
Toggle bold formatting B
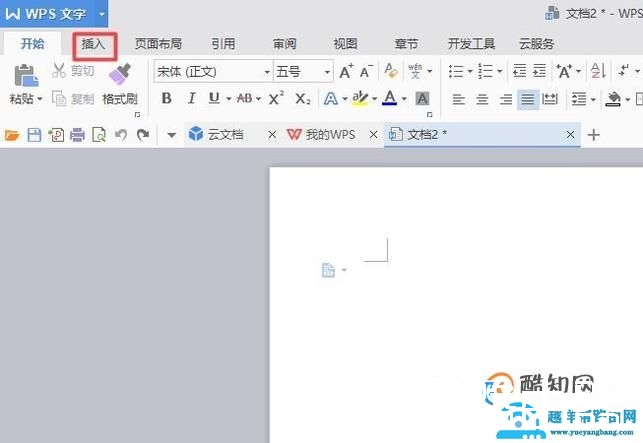(x=166, y=98)
